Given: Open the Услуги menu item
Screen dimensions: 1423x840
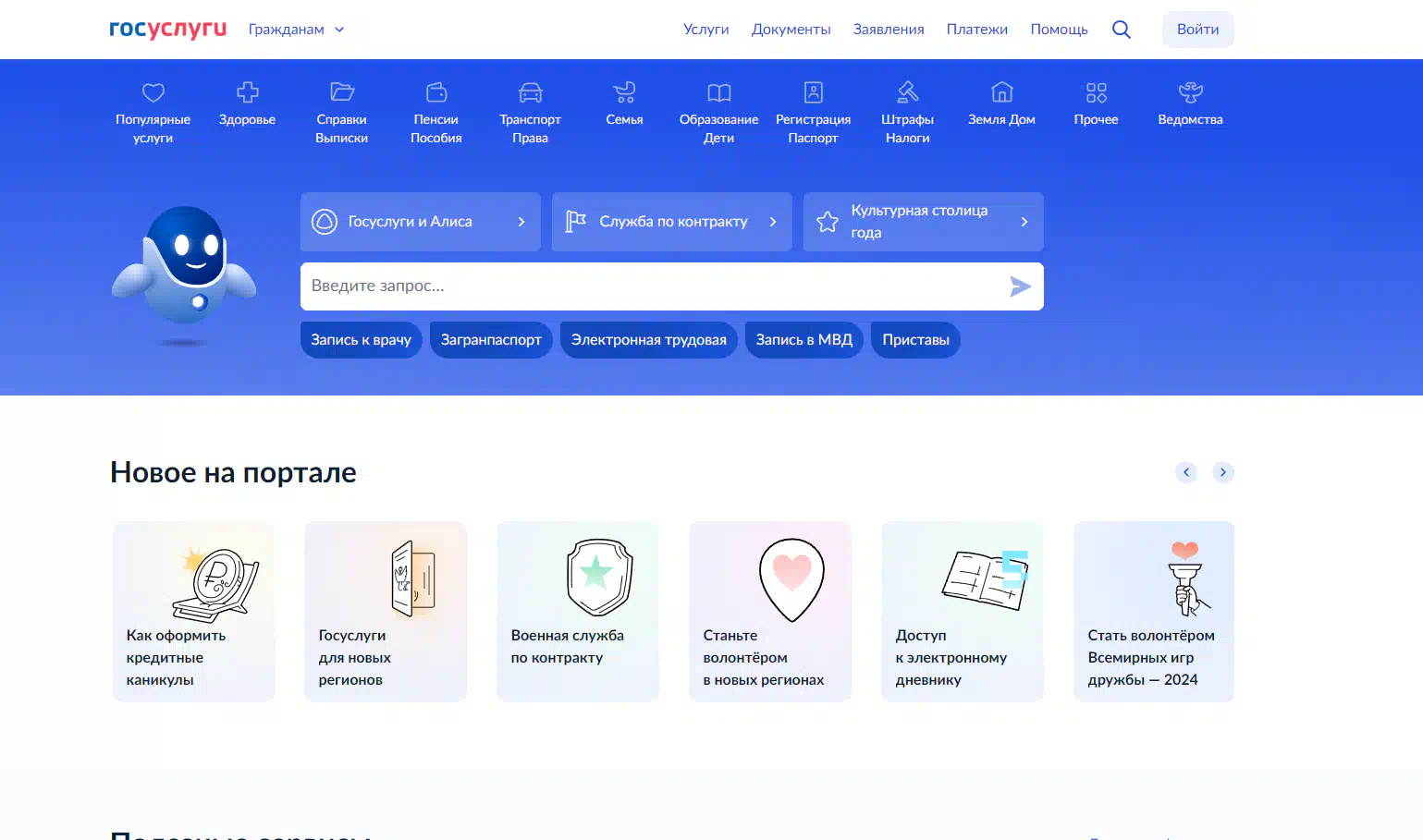Looking at the screenshot, I should point(705,30).
